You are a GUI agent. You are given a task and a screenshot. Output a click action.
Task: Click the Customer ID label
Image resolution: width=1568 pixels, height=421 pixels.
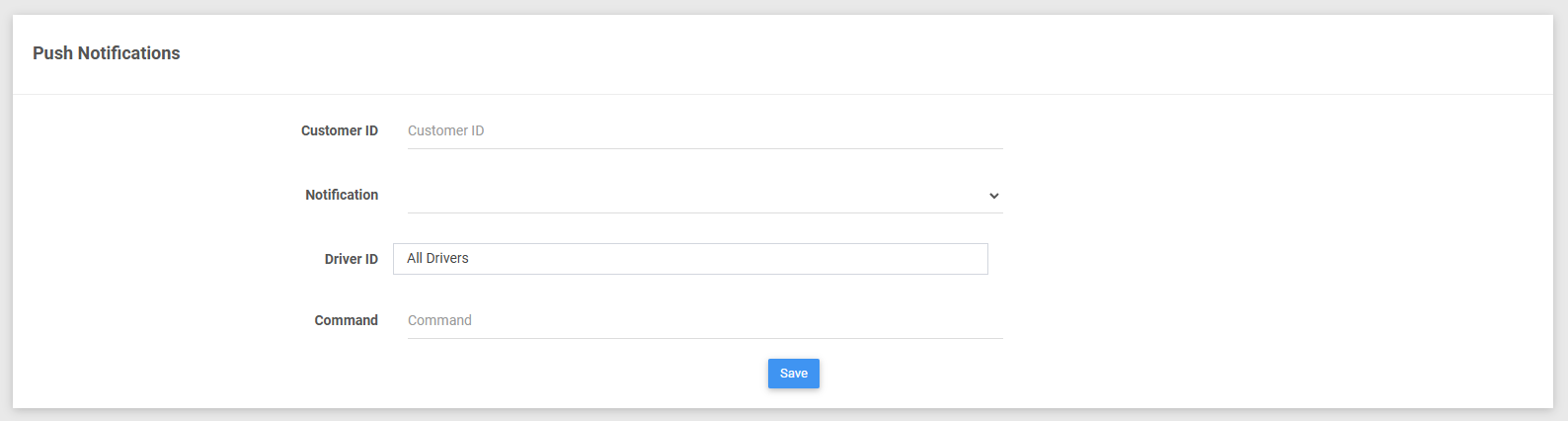[x=340, y=130]
